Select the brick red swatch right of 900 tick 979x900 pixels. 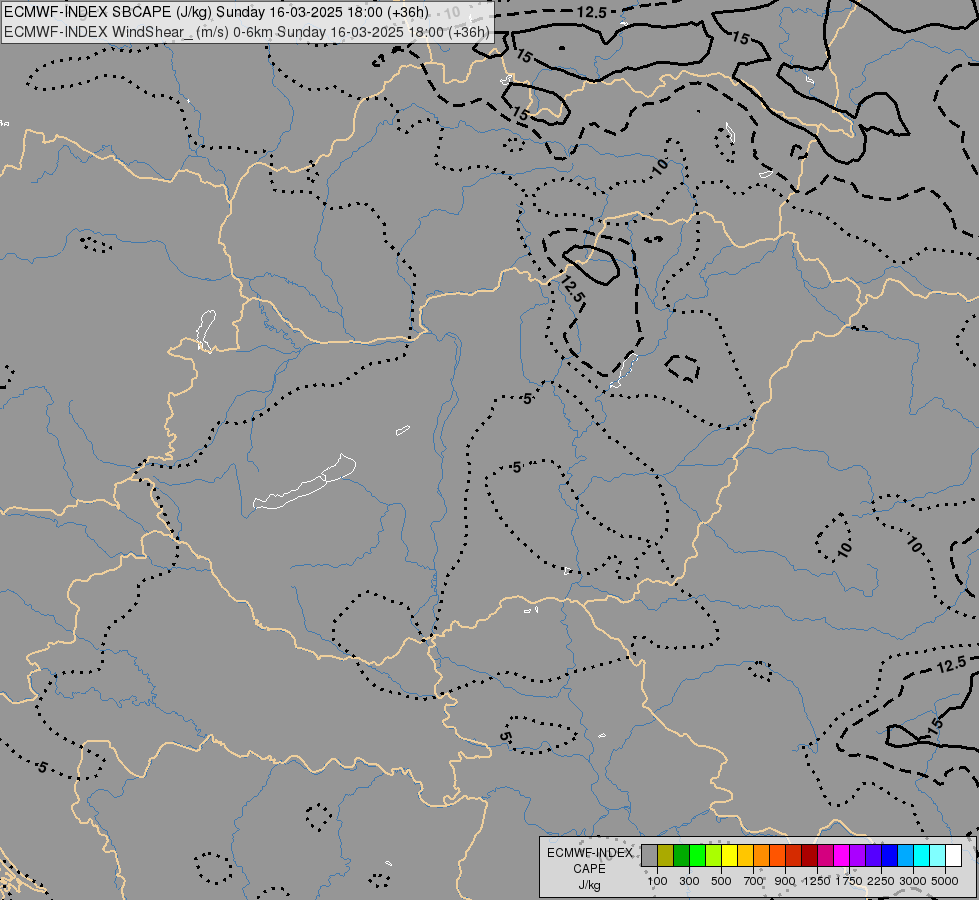point(794,855)
